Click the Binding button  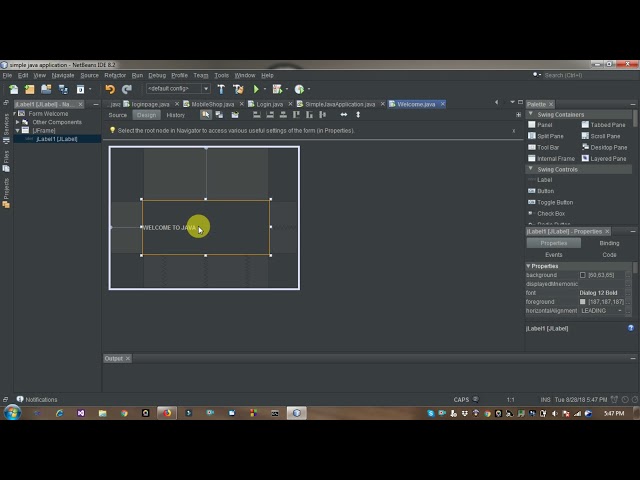point(609,243)
